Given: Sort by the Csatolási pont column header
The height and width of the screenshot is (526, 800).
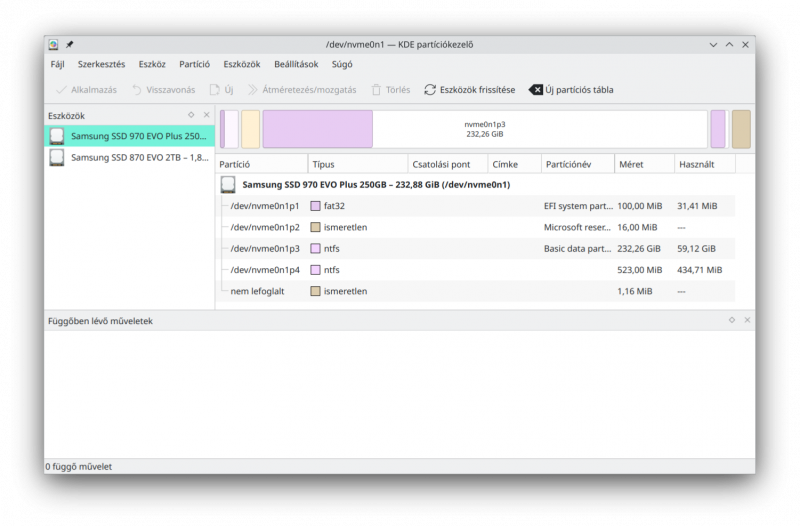Looking at the screenshot, I should (447, 164).
